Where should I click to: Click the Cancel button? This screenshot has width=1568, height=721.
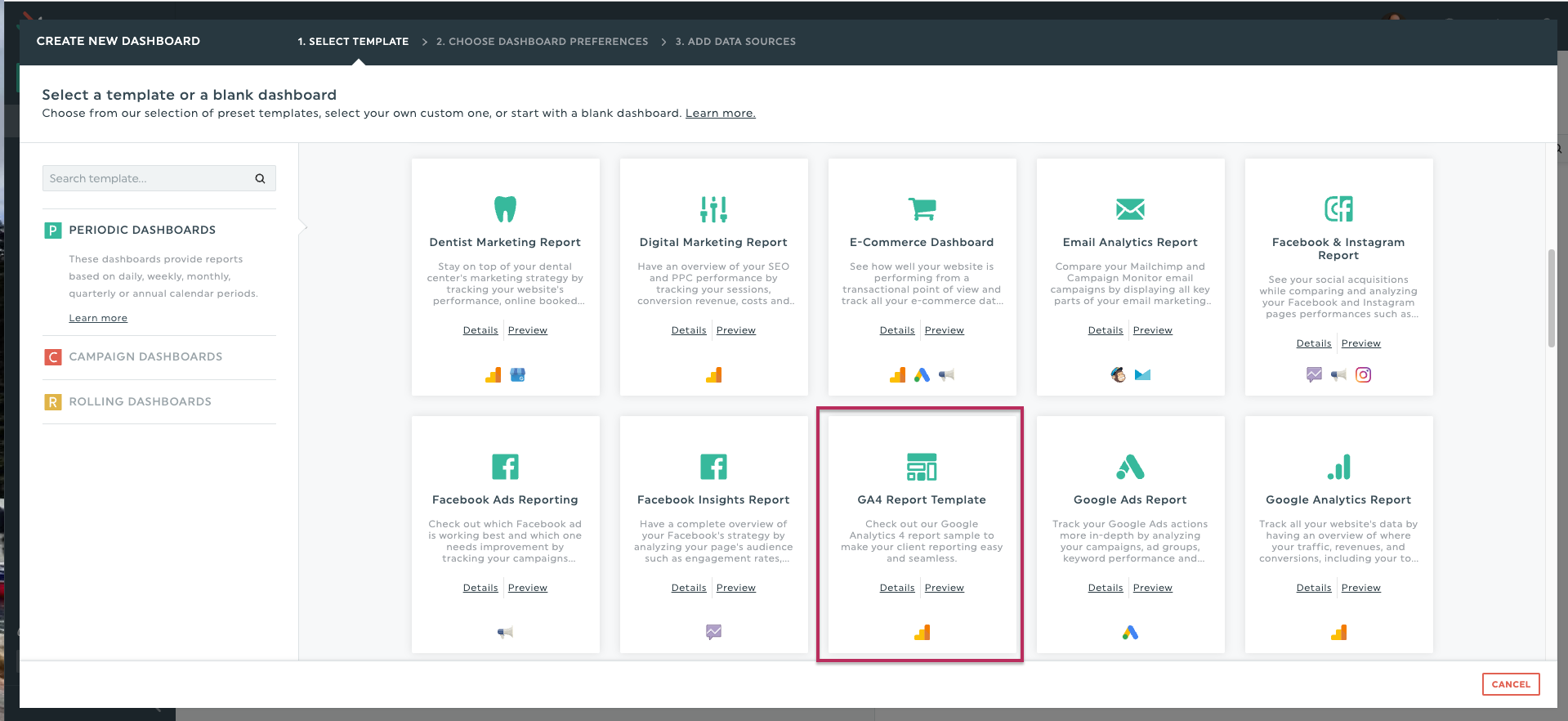tap(1511, 684)
